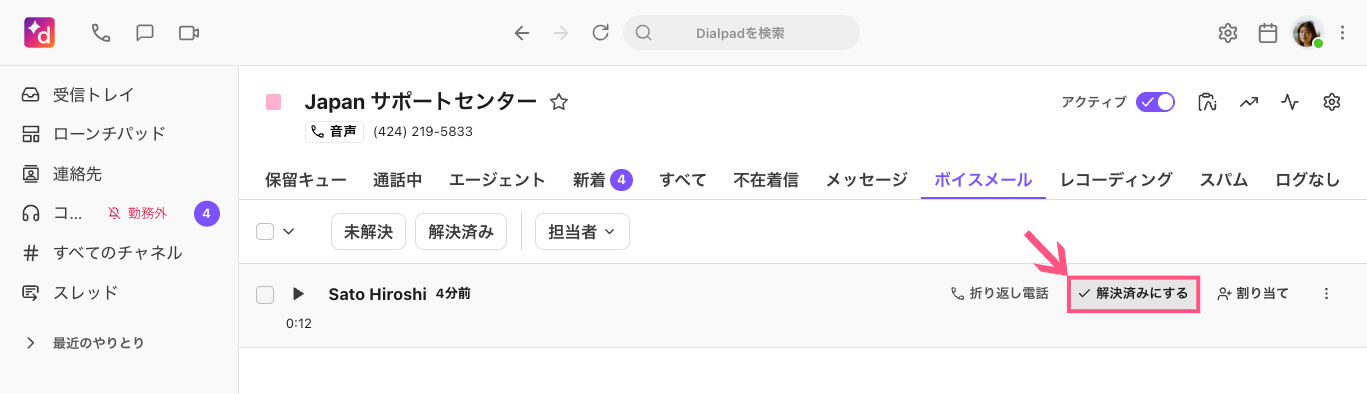Viewport: 1367px width, 394px height.
Task: Filter by 解決済み button
Action: tap(461, 231)
